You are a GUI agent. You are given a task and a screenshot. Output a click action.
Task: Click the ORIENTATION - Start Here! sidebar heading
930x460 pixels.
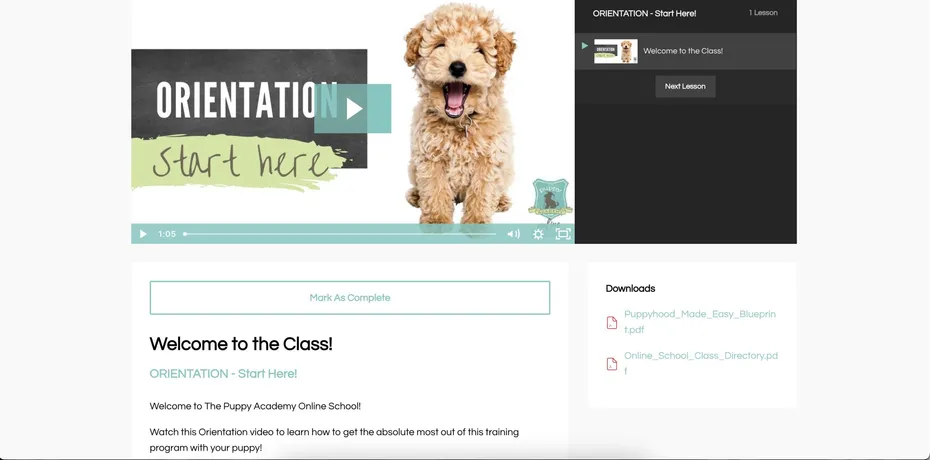644,13
